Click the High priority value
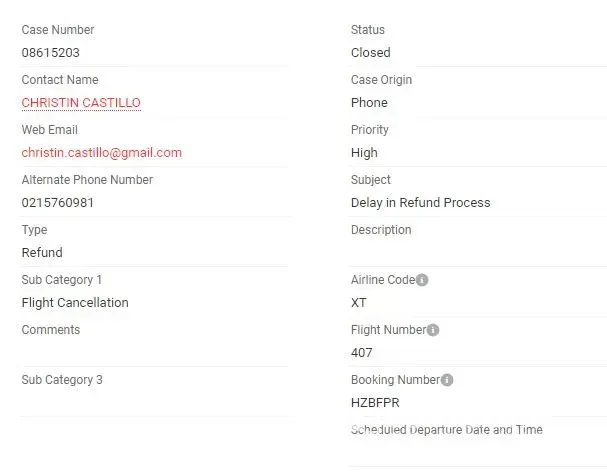Screen dimensions: 607x473 coord(364,153)
